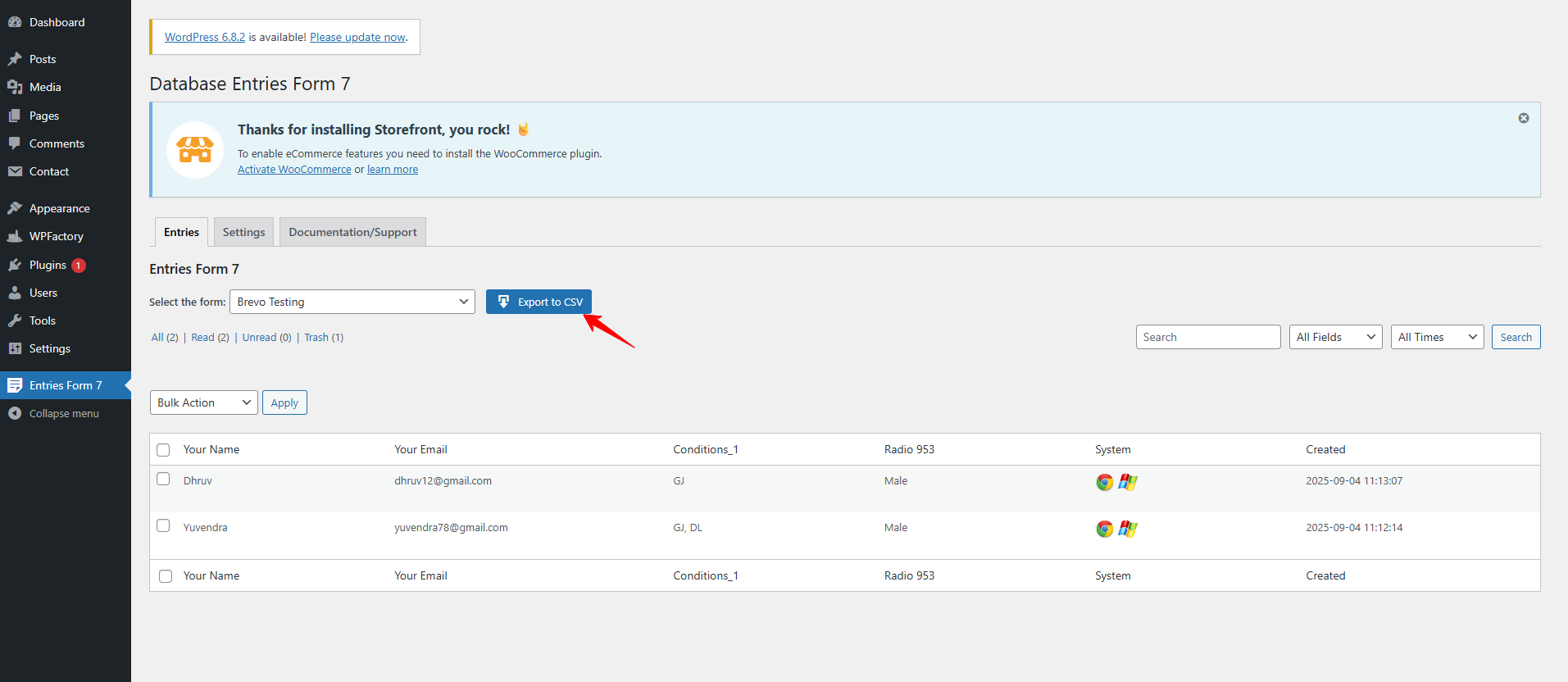Click the Tools wrench icon
Viewport: 1568px width, 682px height.
(x=15, y=321)
